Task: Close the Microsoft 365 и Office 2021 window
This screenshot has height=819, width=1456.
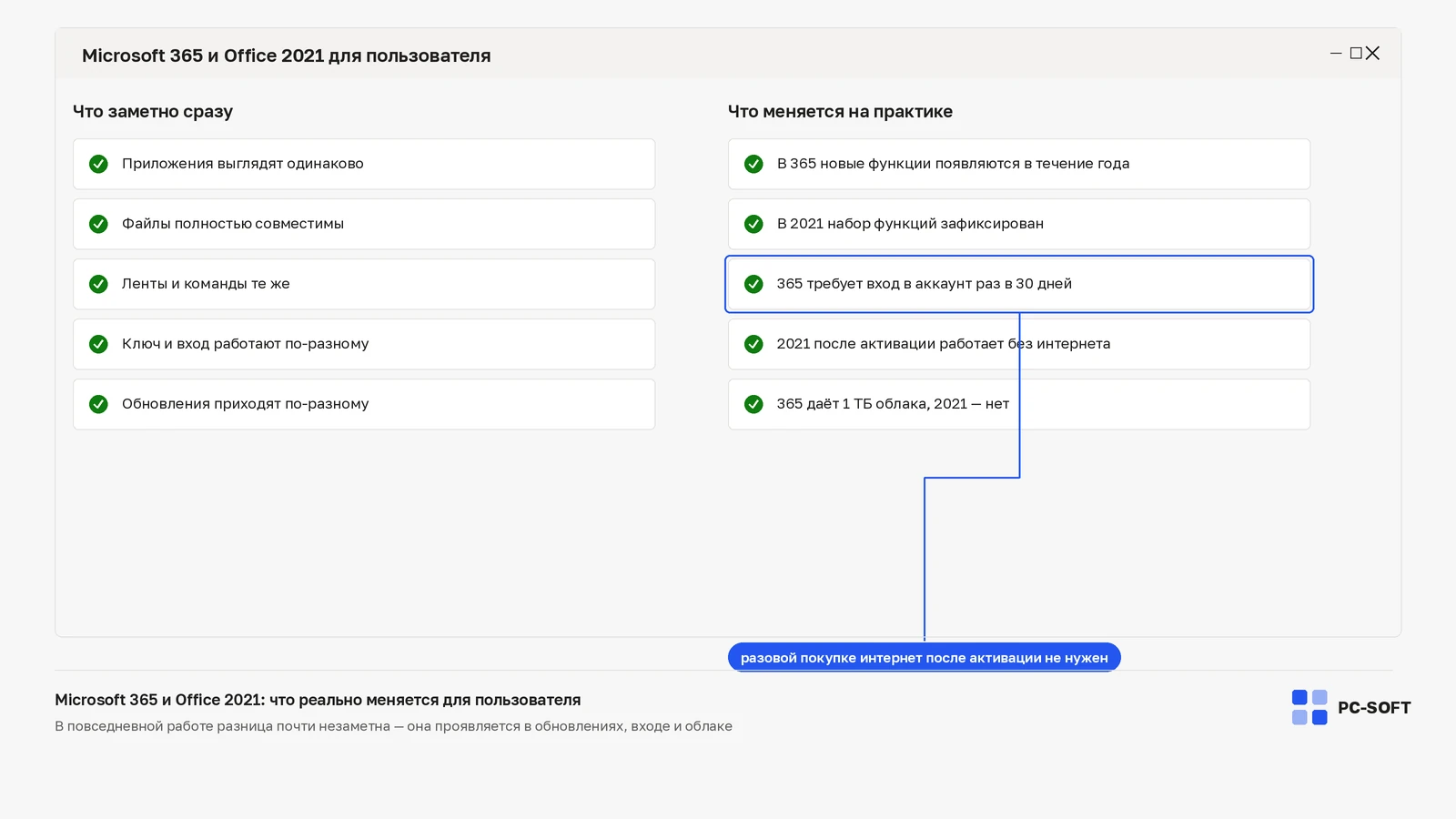Action: (x=1373, y=54)
